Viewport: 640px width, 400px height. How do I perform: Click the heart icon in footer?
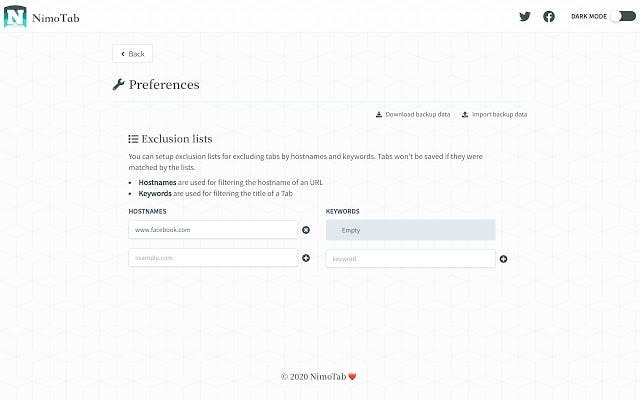(352, 377)
